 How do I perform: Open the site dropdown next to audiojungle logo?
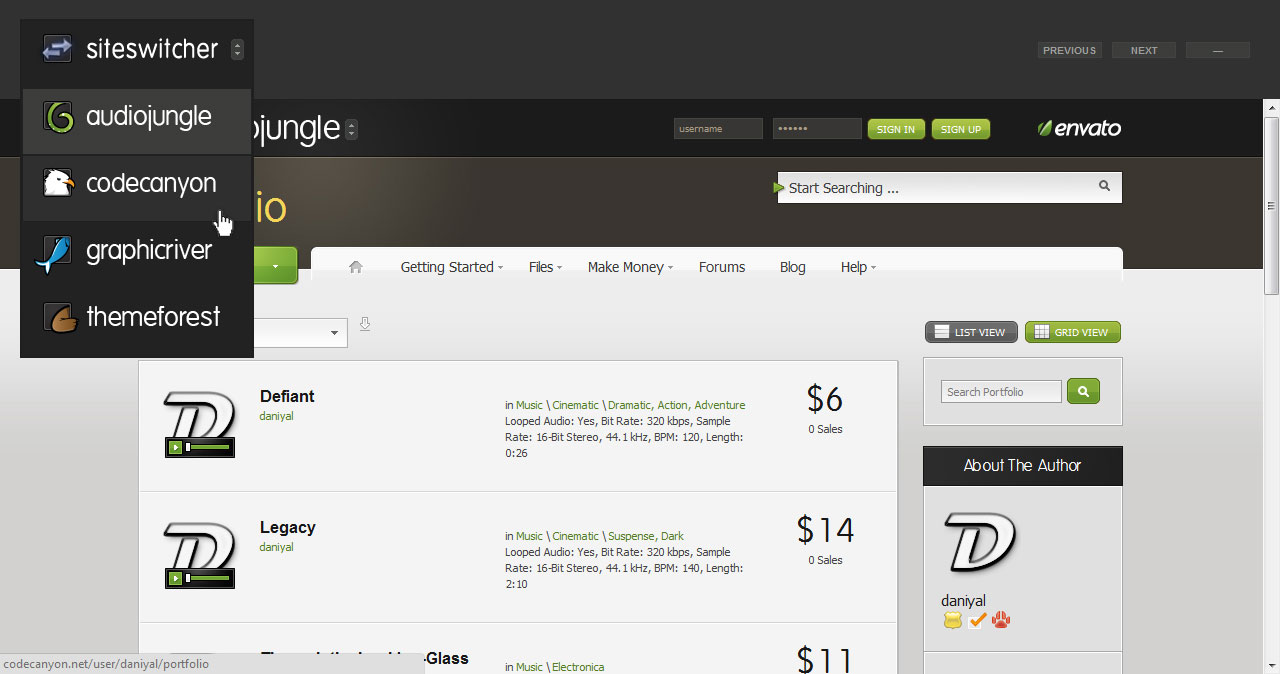351,130
